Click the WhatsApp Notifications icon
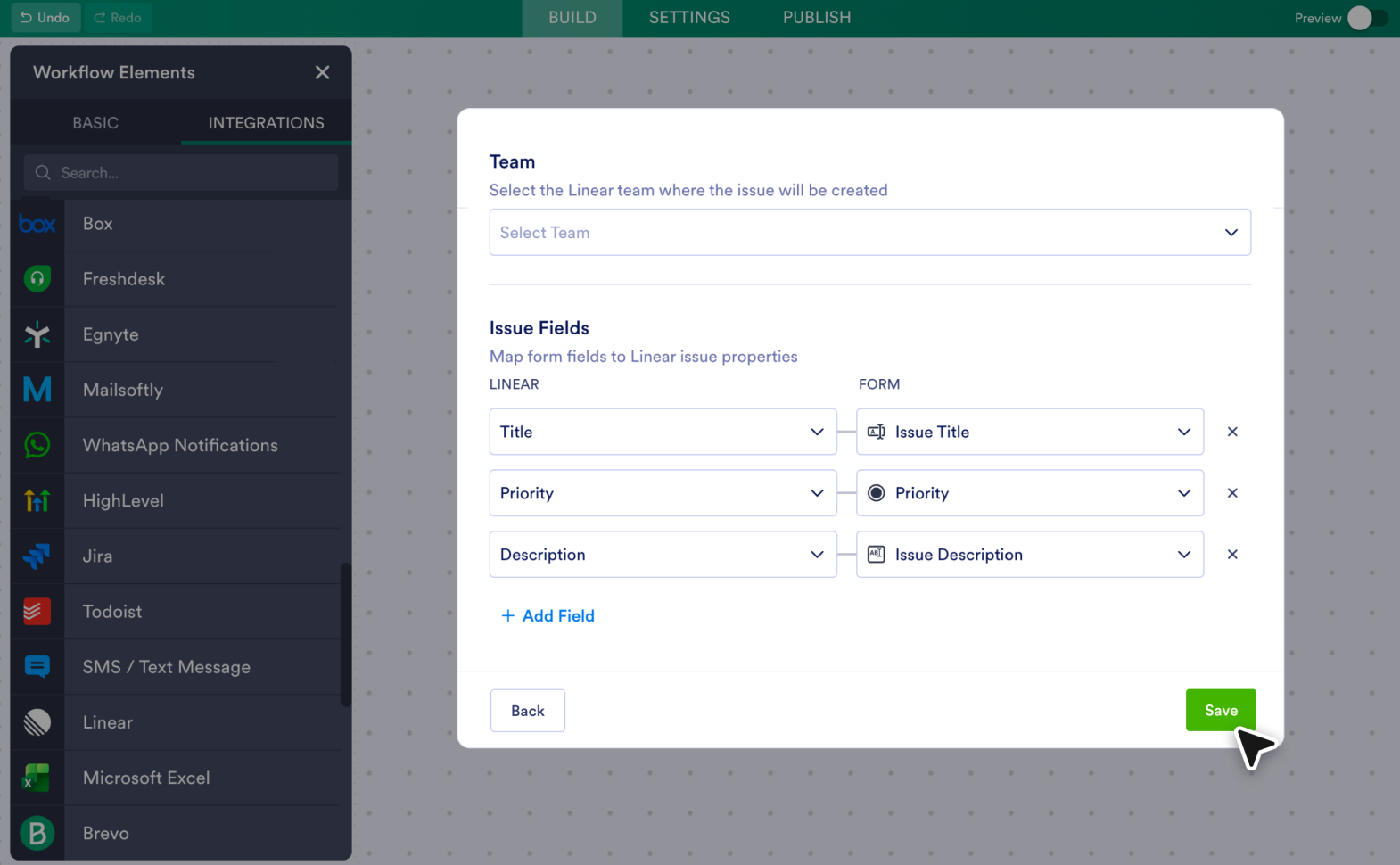The height and width of the screenshot is (865, 1400). (37, 445)
